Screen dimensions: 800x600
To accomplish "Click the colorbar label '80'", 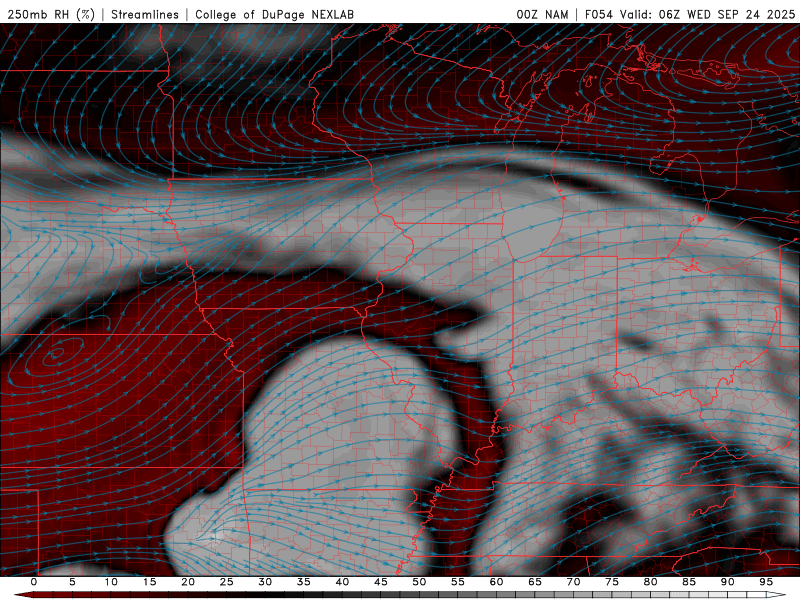I will [x=650, y=582].
